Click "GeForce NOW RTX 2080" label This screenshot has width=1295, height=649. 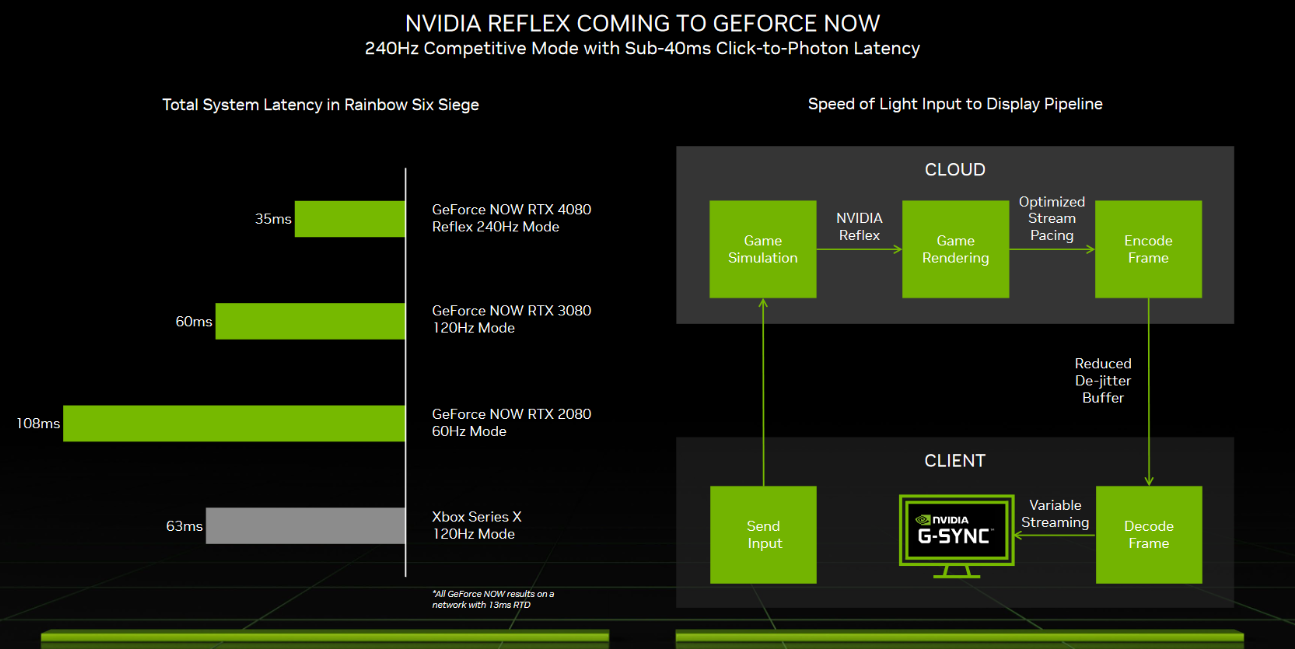(x=512, y=414)
